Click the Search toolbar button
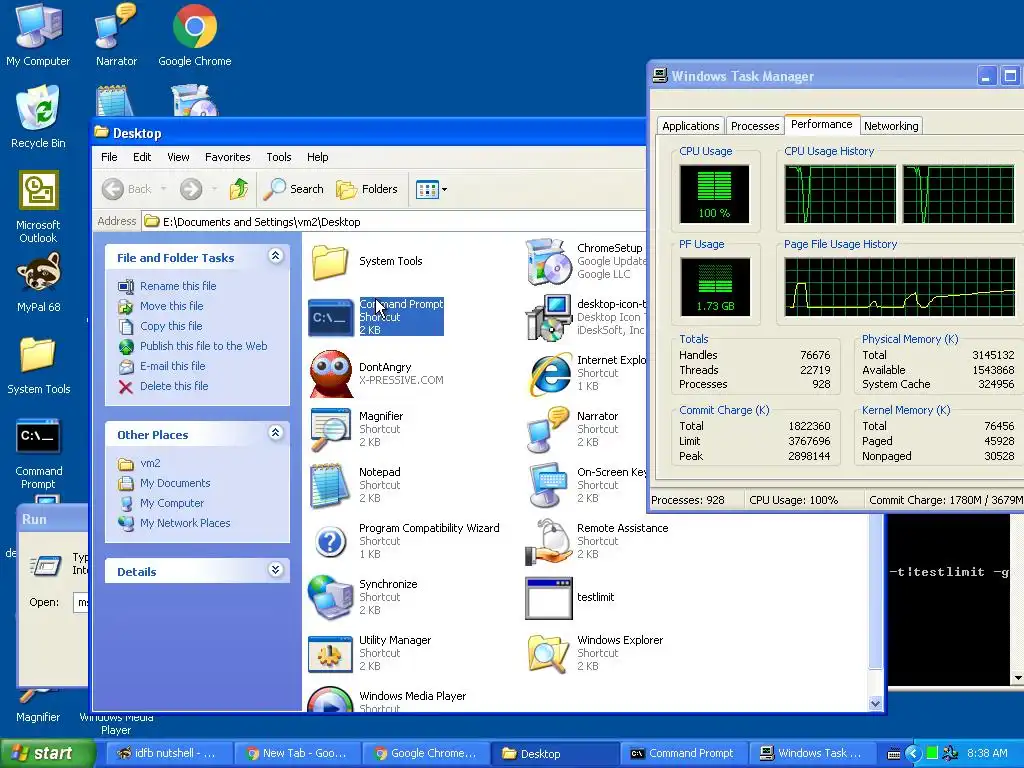Screen dimensions: 1024x768 (x=293, y=189)
